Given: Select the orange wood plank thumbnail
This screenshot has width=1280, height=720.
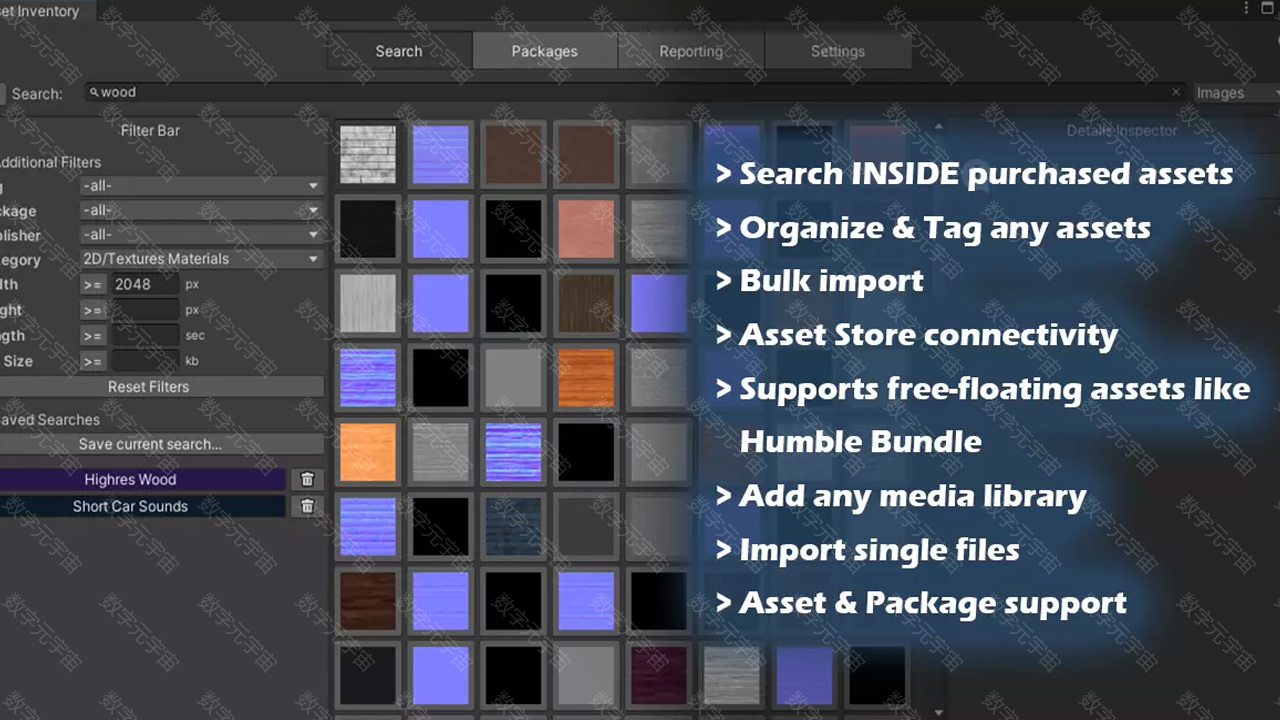Looking at the screenshot, I should click(586, 378).
